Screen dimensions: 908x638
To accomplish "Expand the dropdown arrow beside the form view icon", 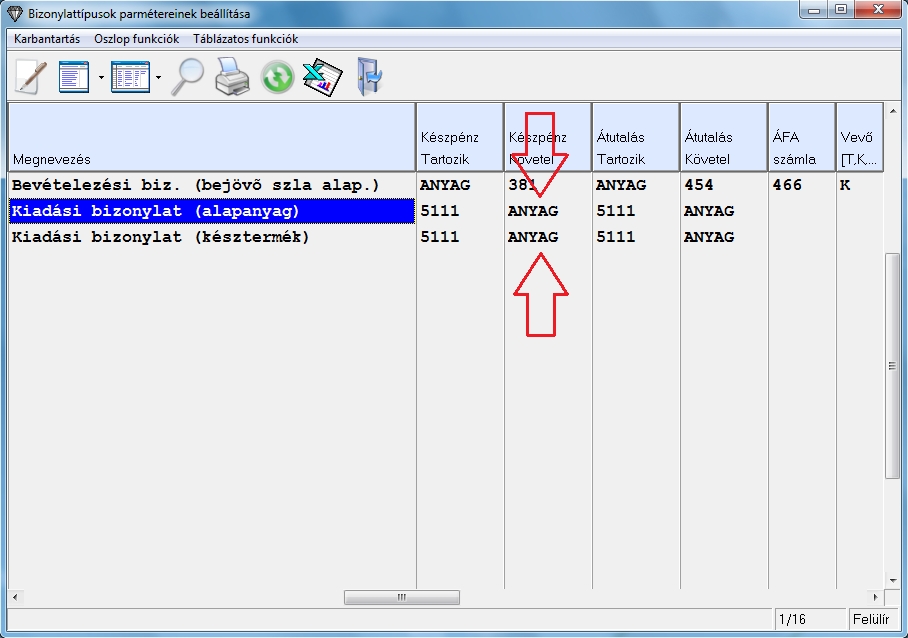I will [x=101, y=78].
